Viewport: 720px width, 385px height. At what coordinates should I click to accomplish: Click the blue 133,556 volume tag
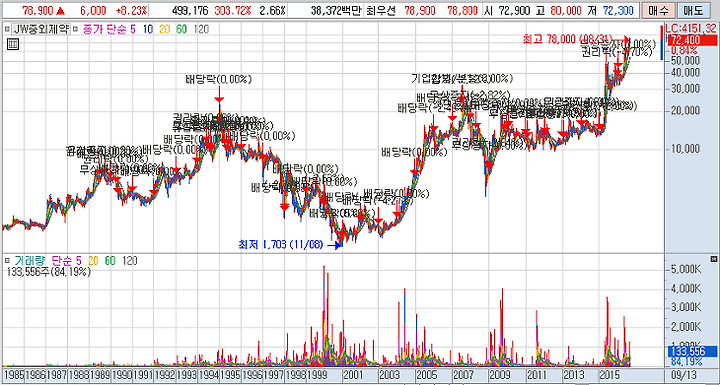691,351
